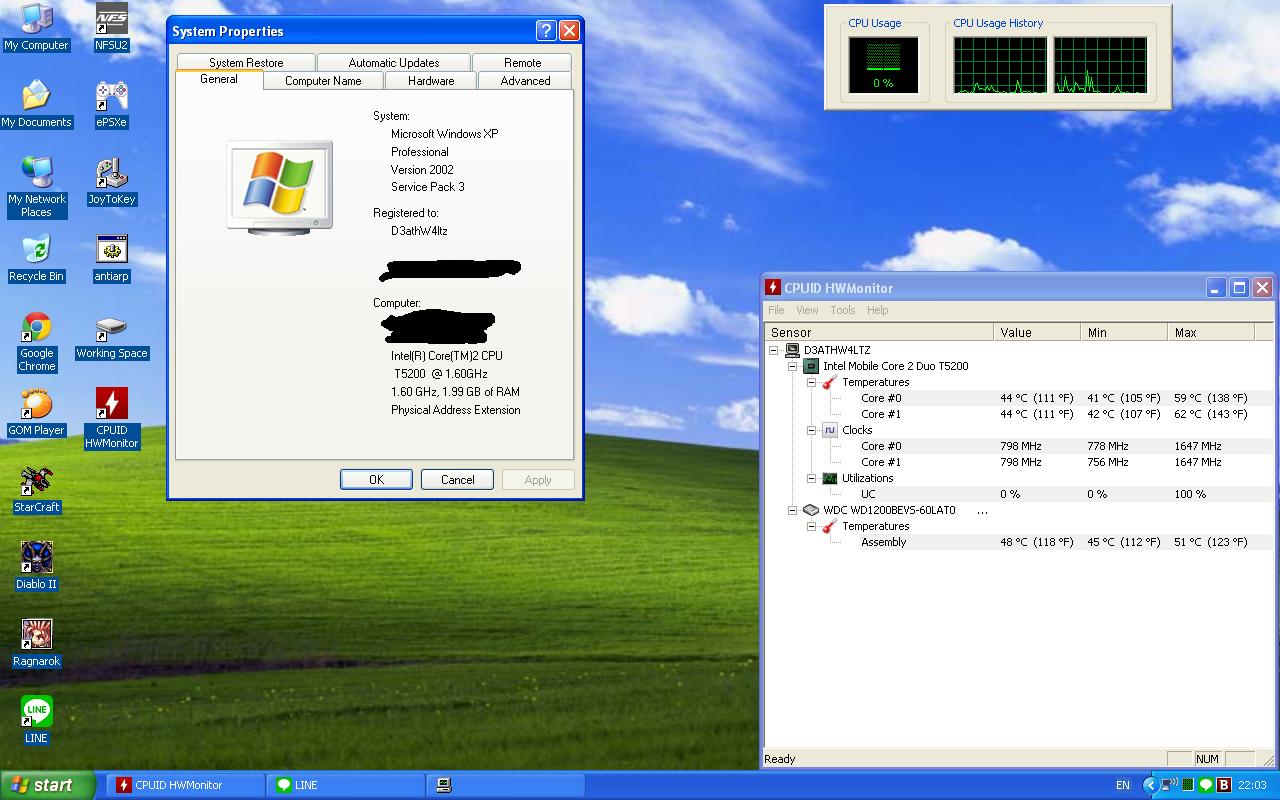Open the Recycle Bin

point(36,258)
